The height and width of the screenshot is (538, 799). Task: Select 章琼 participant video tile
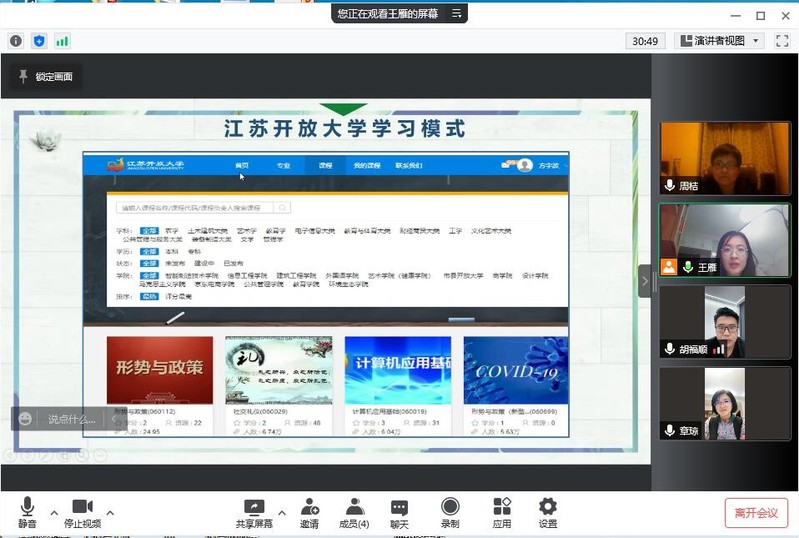[725, 403]
